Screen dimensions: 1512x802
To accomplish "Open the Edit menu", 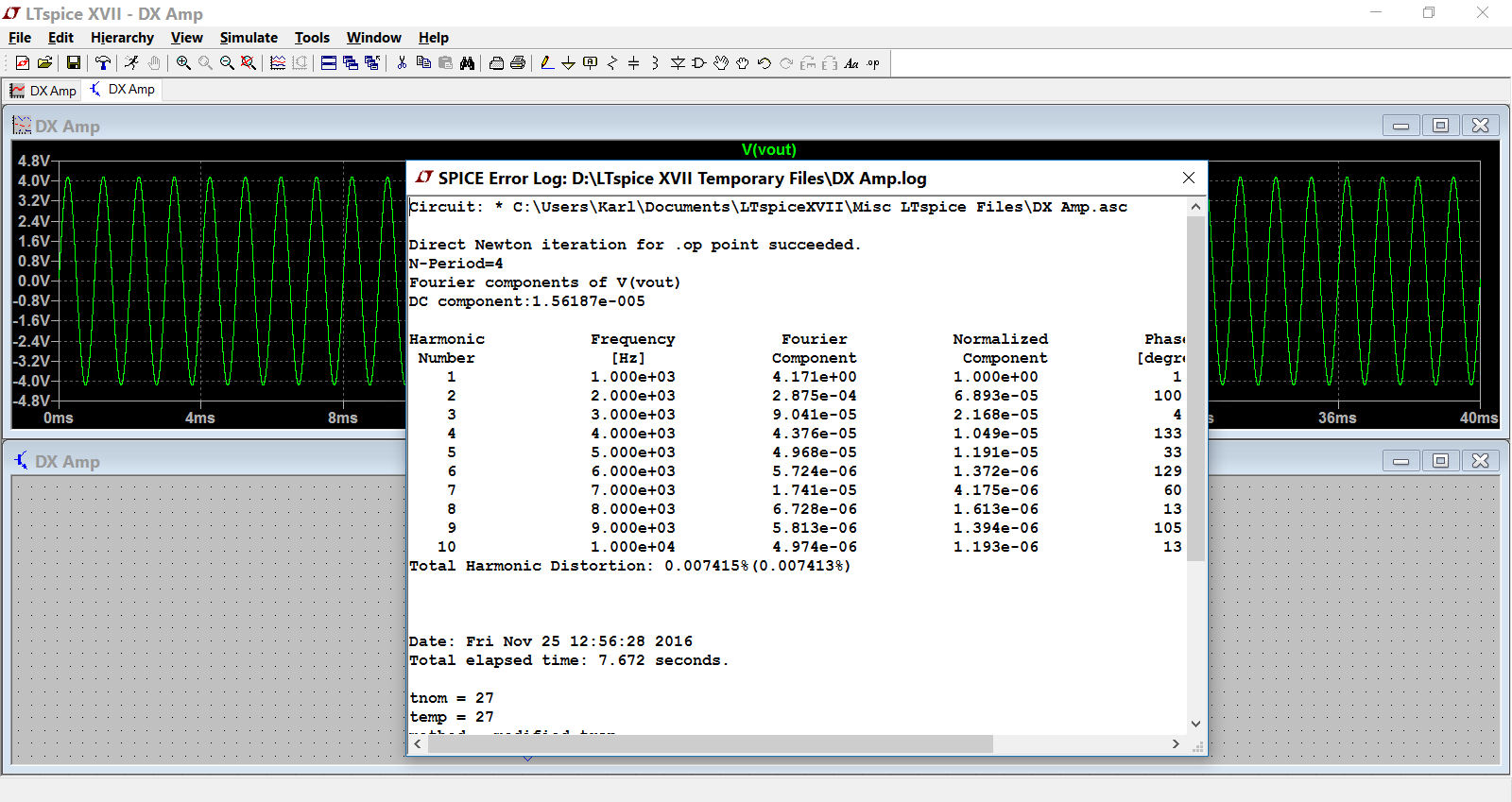I will [60, 38].
